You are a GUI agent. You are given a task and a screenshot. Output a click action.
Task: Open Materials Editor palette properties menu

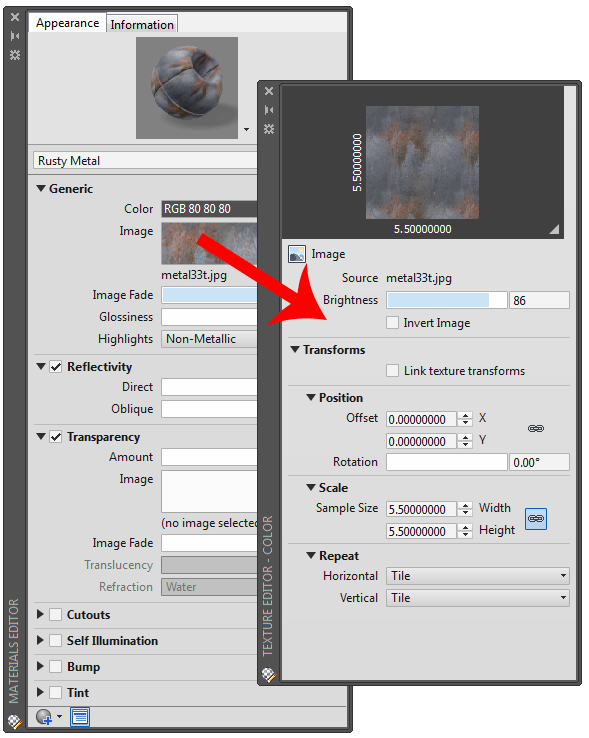[15, 55]
